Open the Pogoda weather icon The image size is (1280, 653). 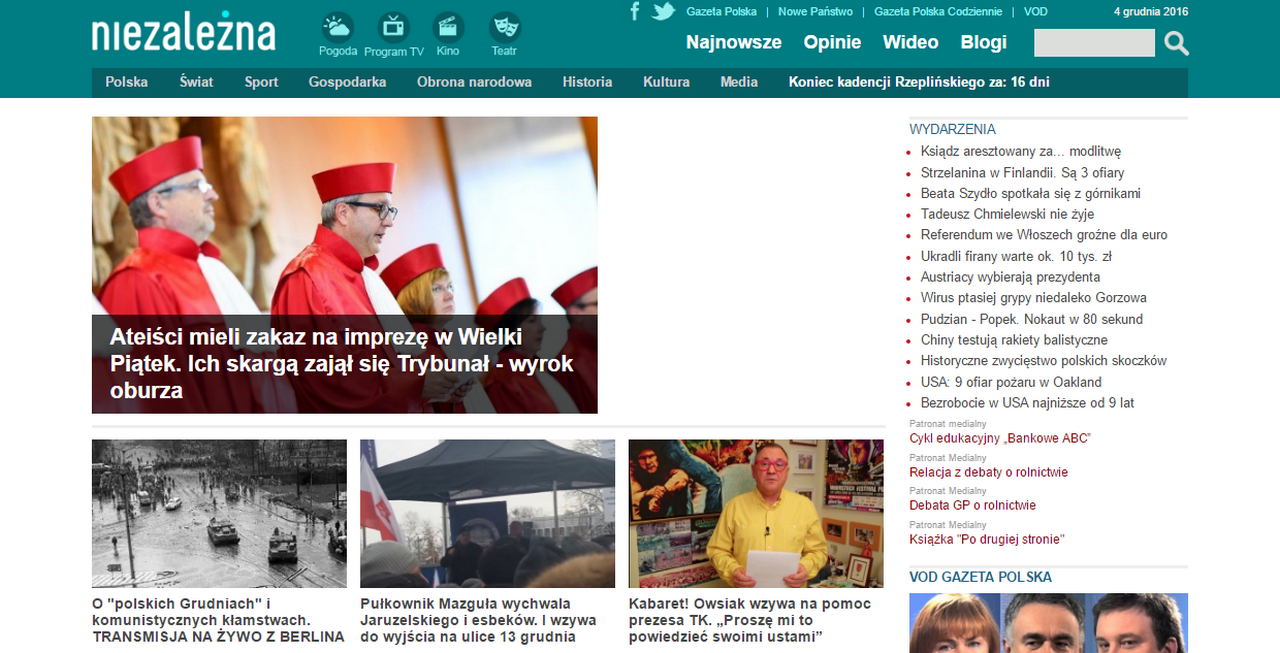pos(338,28)
